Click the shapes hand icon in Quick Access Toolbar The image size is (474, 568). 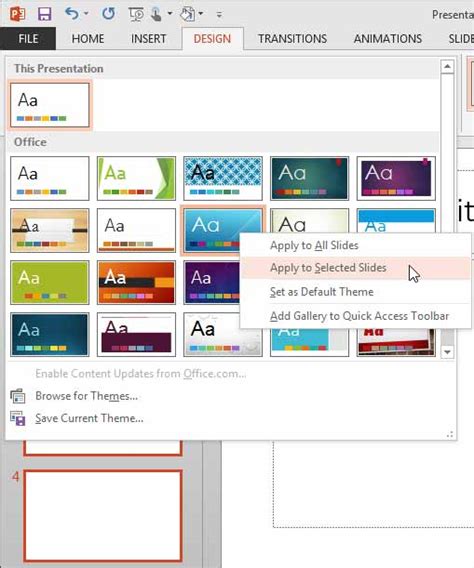[x=188, y=14]
